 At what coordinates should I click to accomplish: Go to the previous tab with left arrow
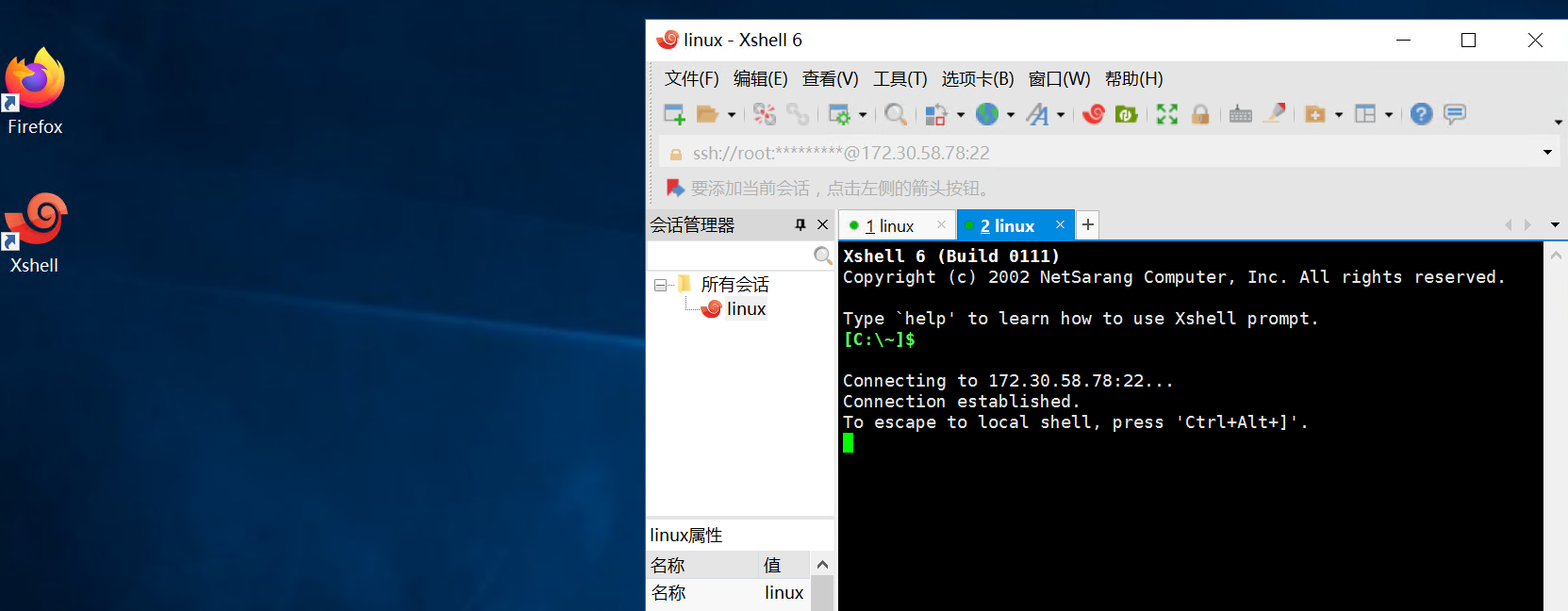coord(1508,224)
